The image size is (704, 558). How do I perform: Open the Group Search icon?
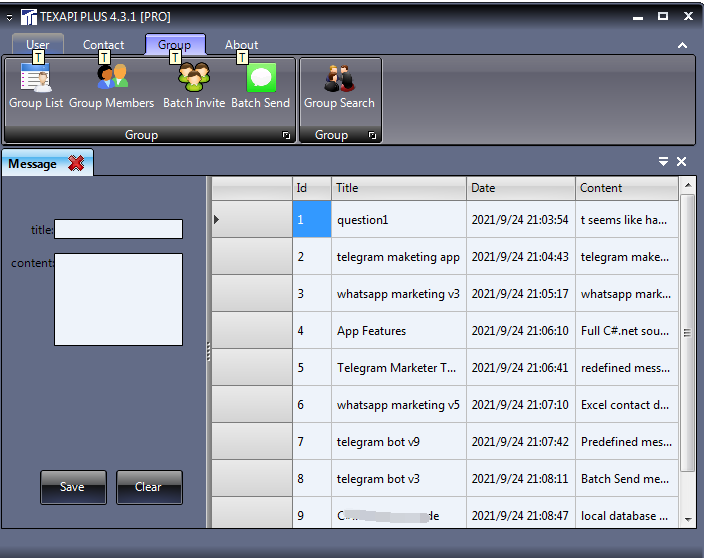coord(339,79)
